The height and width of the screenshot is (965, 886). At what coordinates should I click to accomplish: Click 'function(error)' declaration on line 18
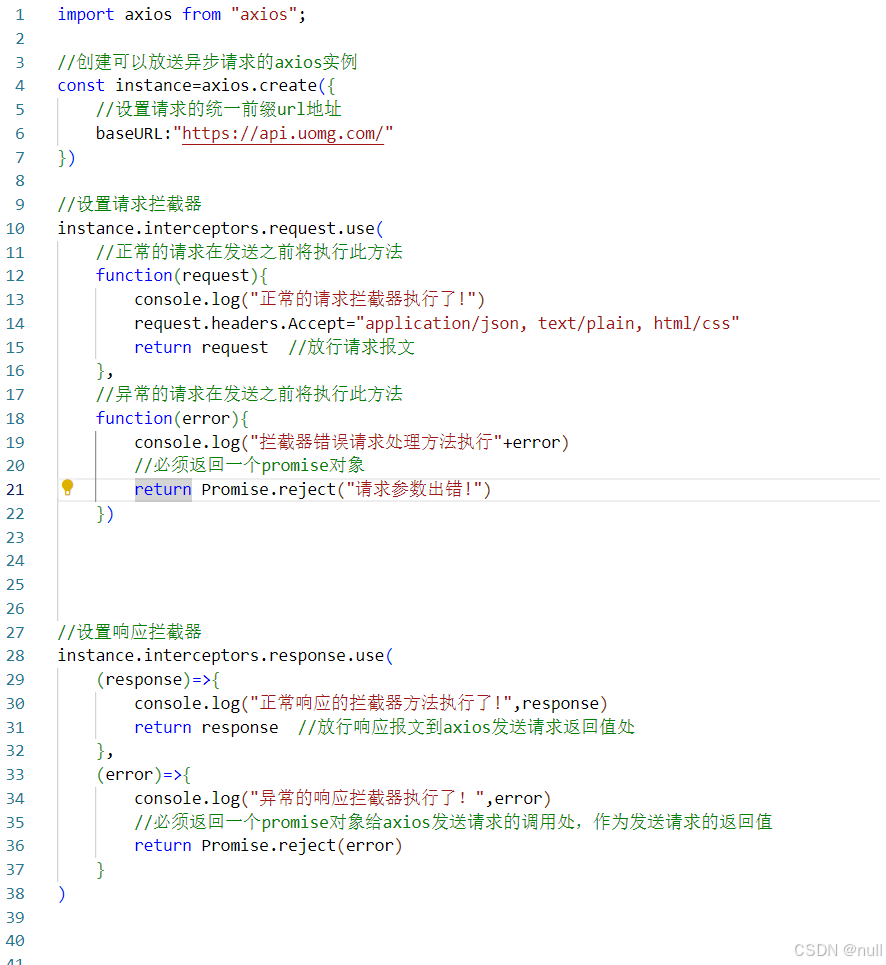tap(167, 418)
